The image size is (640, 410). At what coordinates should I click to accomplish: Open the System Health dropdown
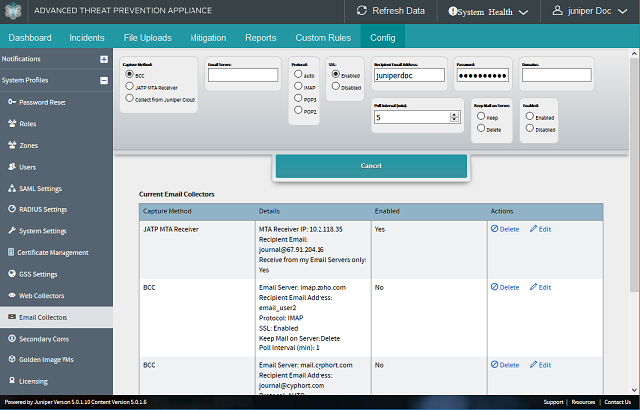tap(488, 12)
